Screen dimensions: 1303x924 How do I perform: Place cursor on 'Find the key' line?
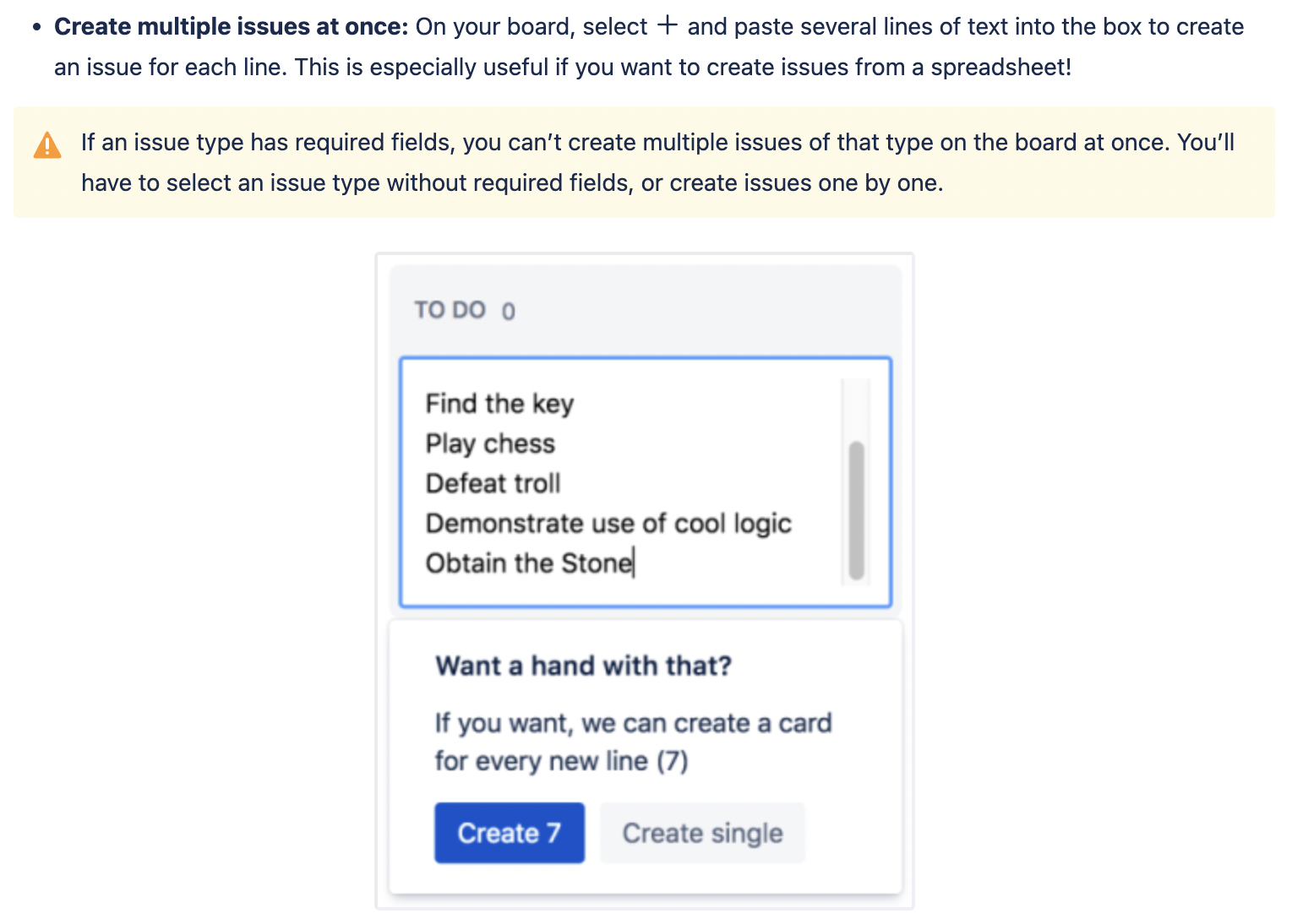(x=499, y=404)
